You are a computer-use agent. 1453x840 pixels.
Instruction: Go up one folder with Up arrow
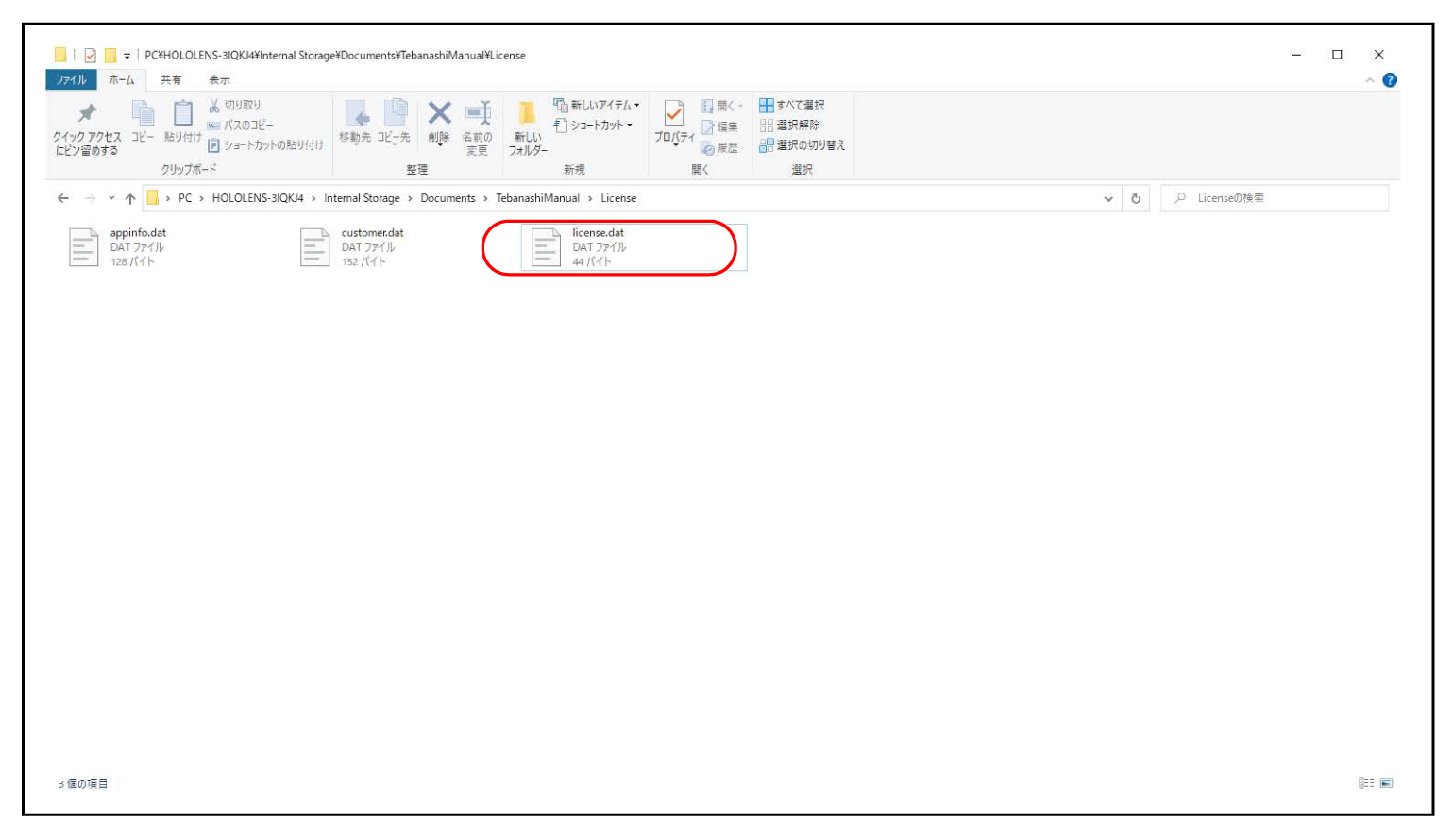point(130,198)
